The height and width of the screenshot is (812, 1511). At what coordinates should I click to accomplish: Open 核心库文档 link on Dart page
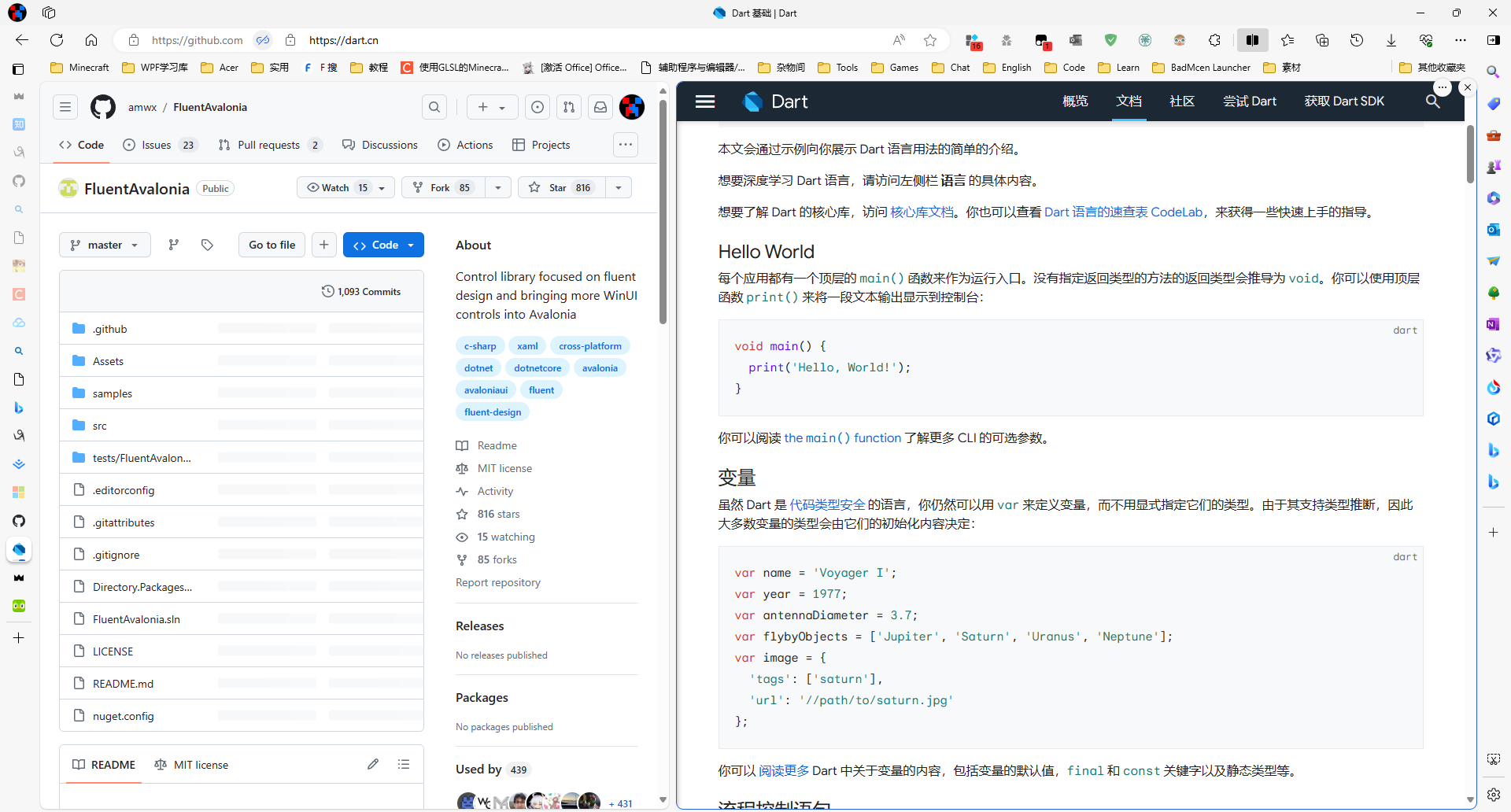pyautogui.click(x=922, y=212)
